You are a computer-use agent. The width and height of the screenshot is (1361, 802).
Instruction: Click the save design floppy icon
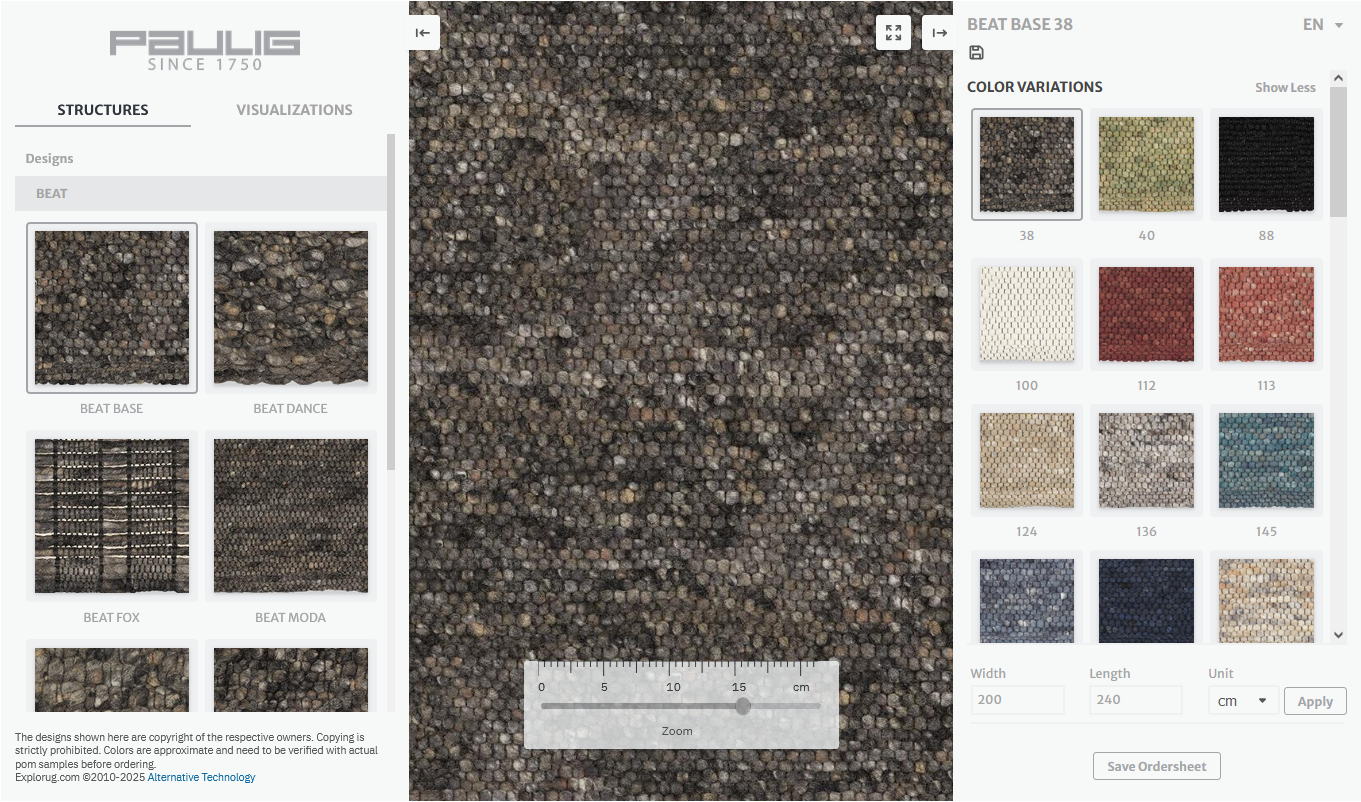point(977,53)
